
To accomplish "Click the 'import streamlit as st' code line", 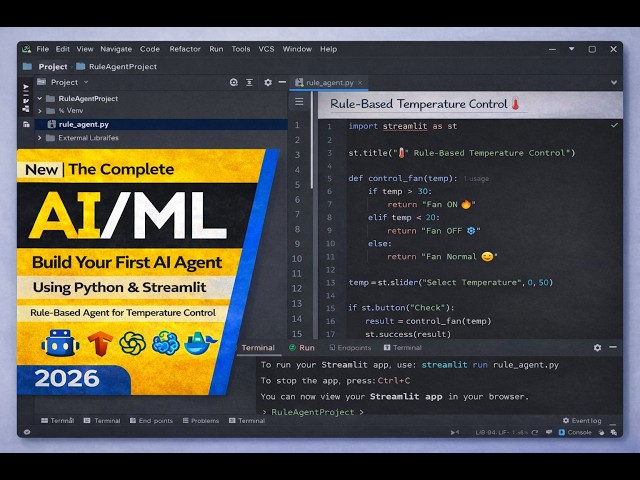I will pos(402,126).
